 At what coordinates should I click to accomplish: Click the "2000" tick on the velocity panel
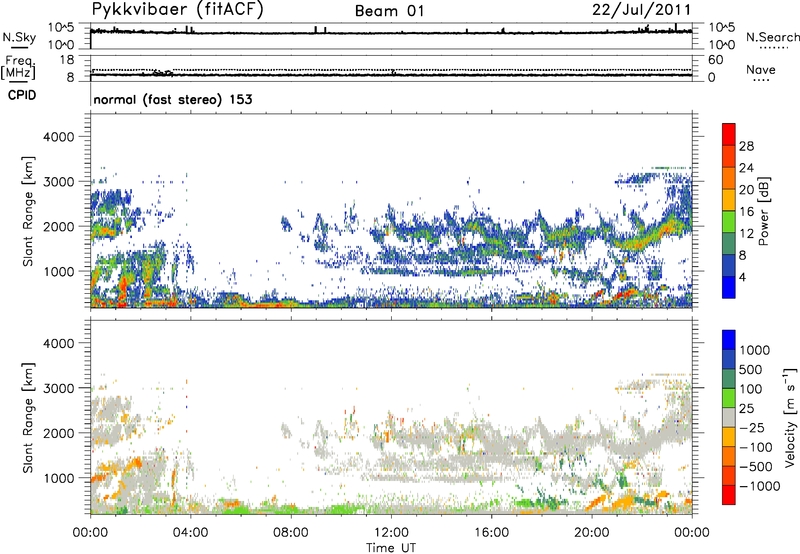[59, 433]
